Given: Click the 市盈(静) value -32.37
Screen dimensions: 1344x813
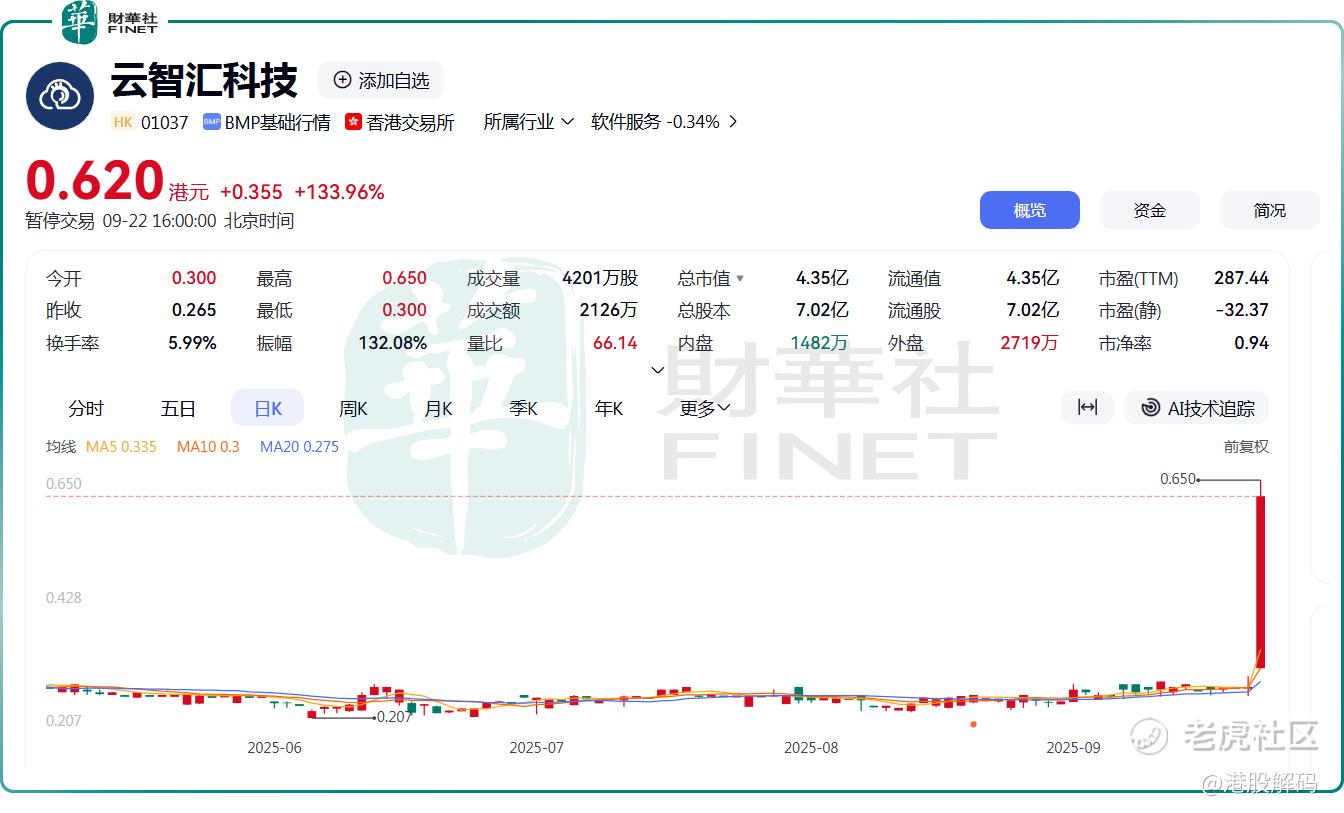Looking at the screenshot, I should tap(1242, 310).
